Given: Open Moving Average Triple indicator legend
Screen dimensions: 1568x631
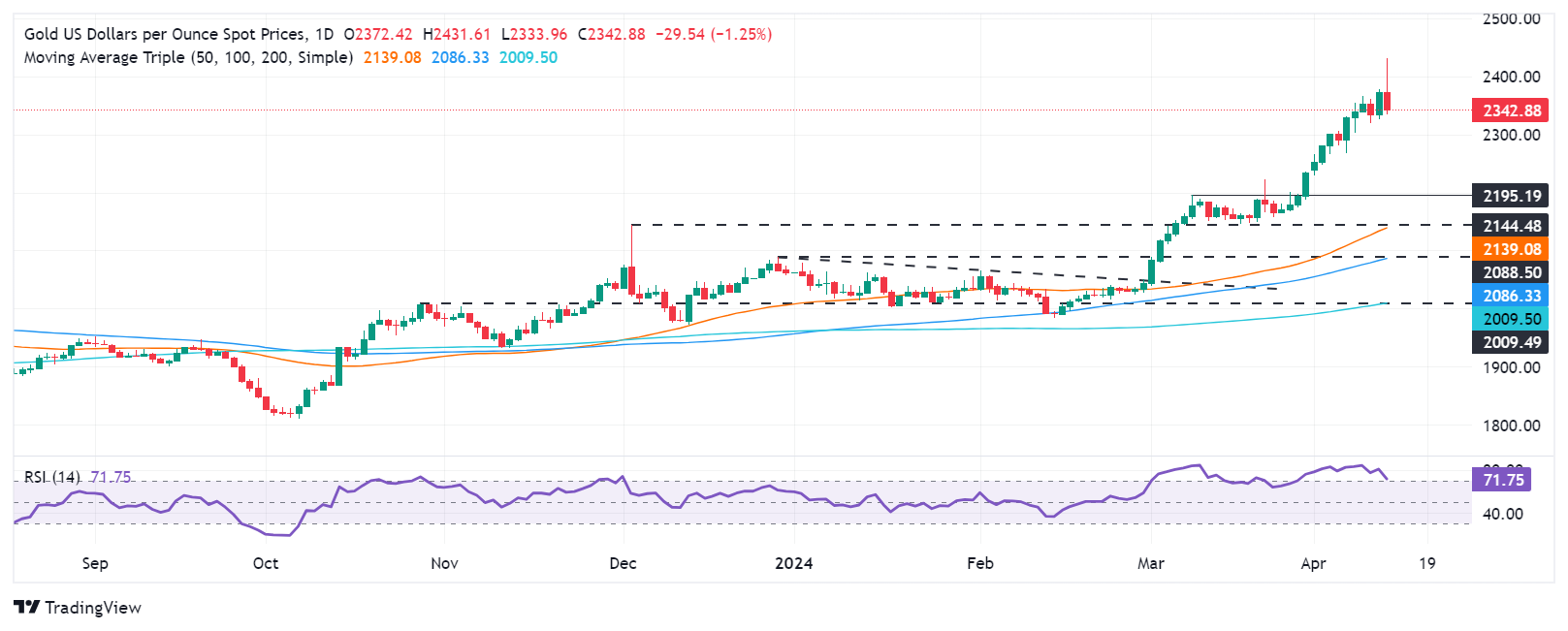Looking at the screenshot, I should [x=188, y=57].
